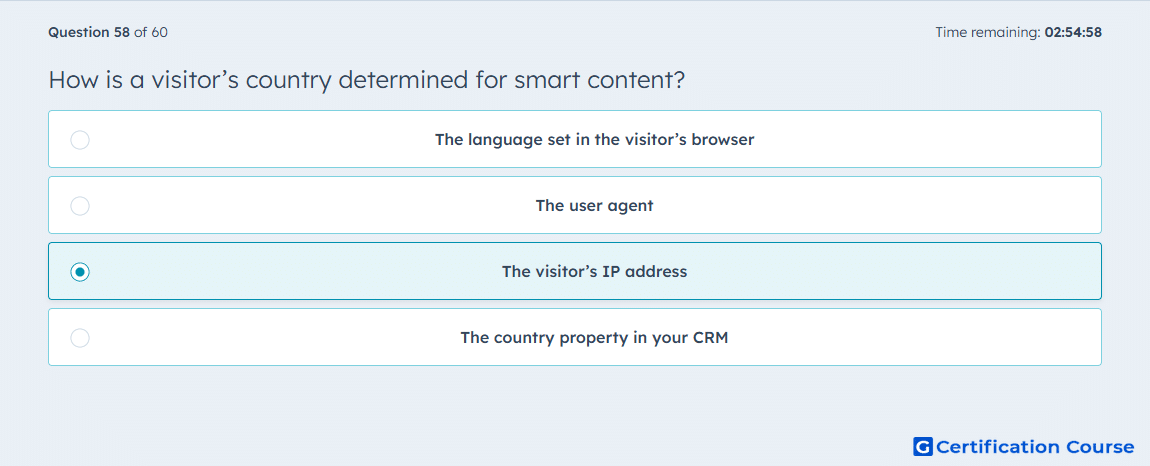This screenshot has width=1150, height=466.
Task: Click empty right side of CRM country card
Action: point(953,338)
